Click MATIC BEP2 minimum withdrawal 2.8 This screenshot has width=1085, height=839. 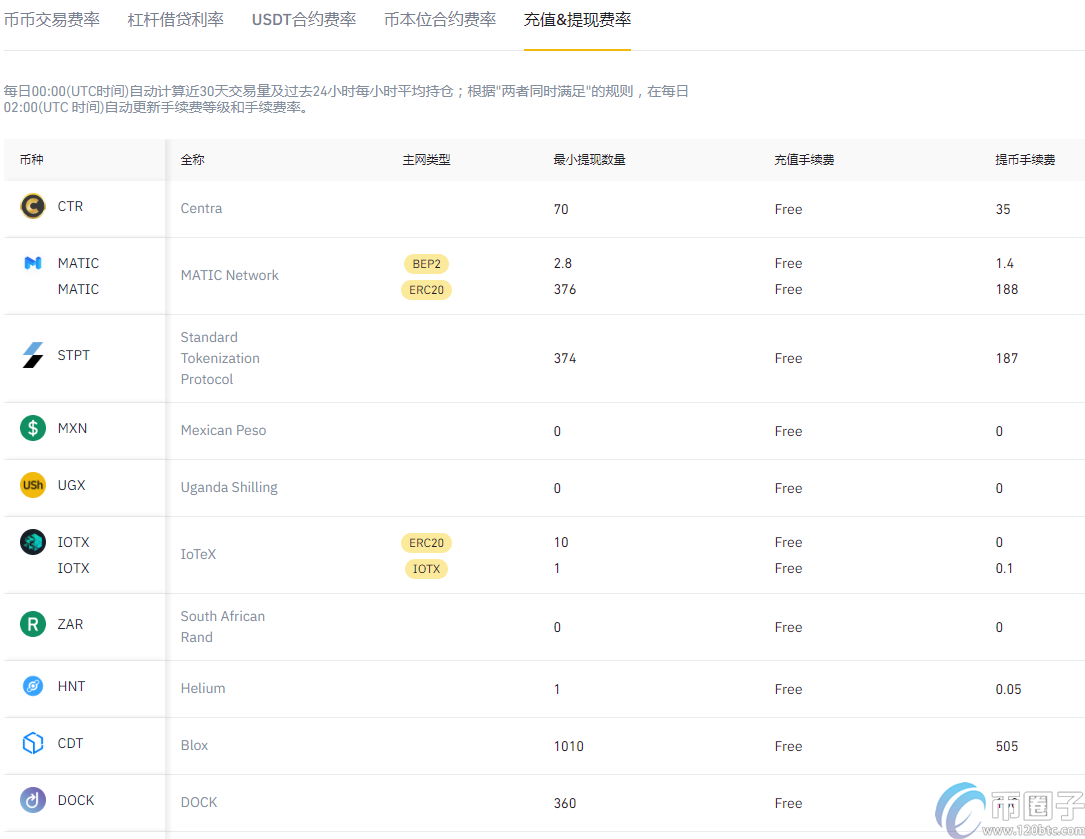pos(563,263)
